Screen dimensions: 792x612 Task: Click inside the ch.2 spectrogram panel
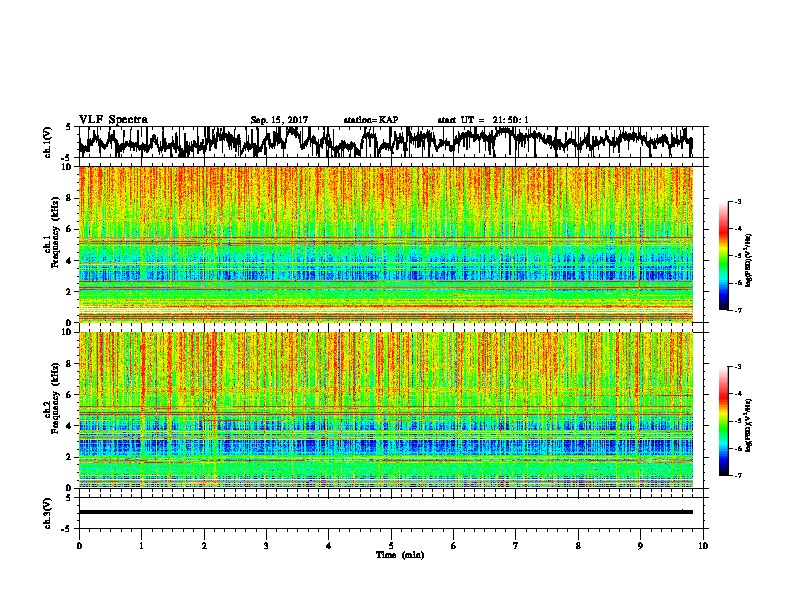pyautogui.click(x=385, y=410)
